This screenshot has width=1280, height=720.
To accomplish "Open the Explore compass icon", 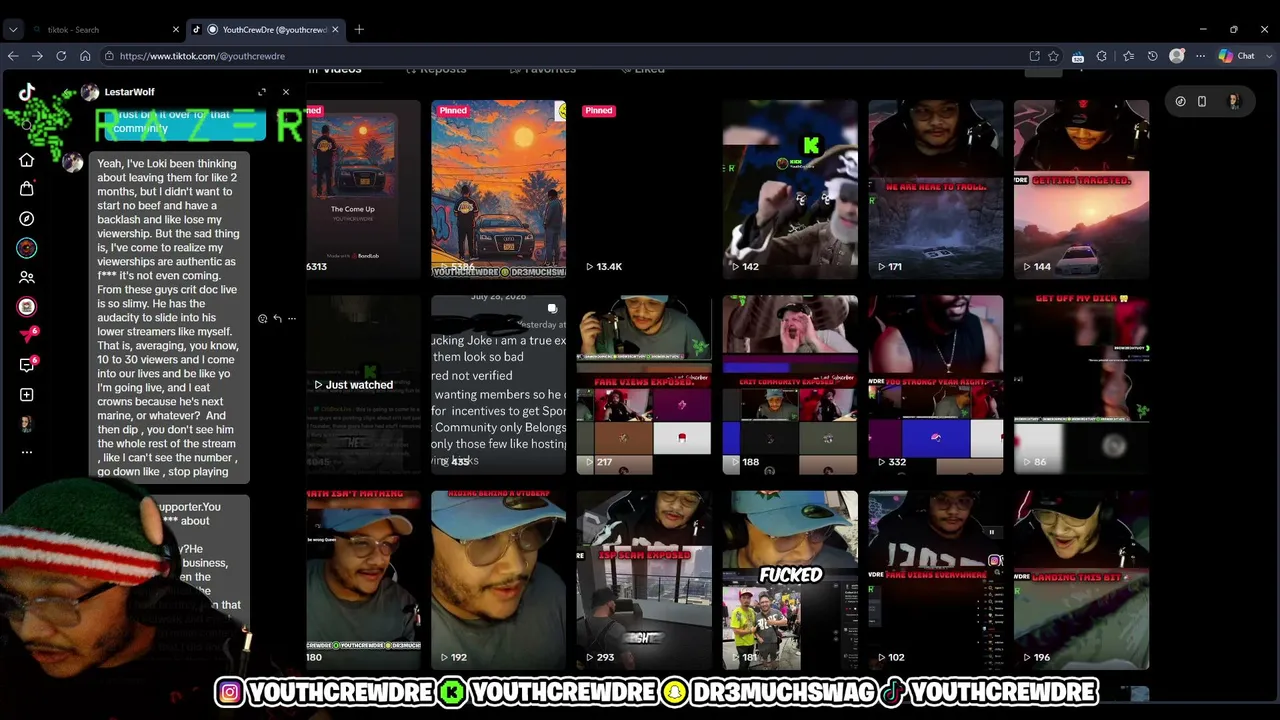I will [x=27, y=218].
